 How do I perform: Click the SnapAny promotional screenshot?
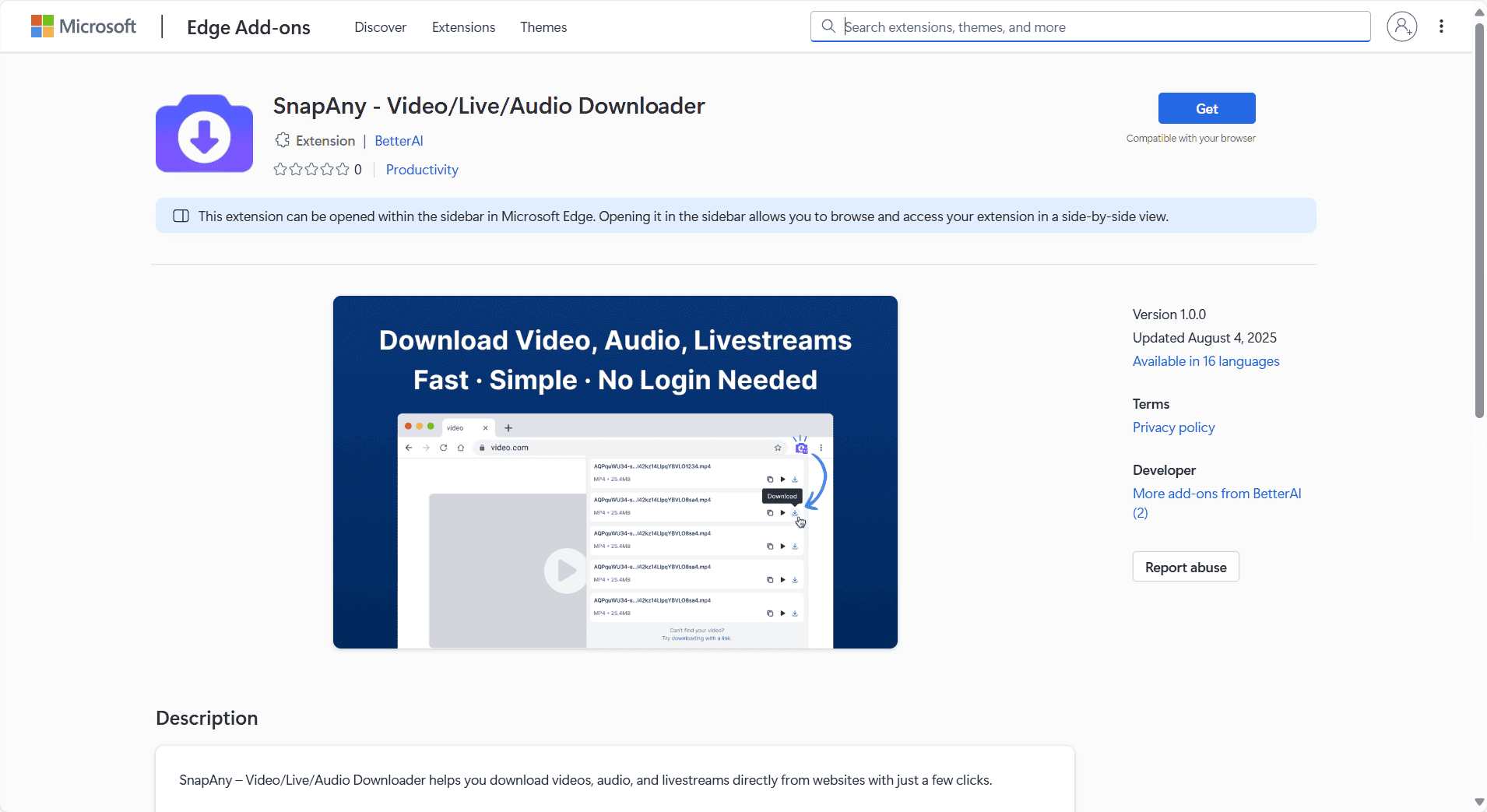click(615, 472)
